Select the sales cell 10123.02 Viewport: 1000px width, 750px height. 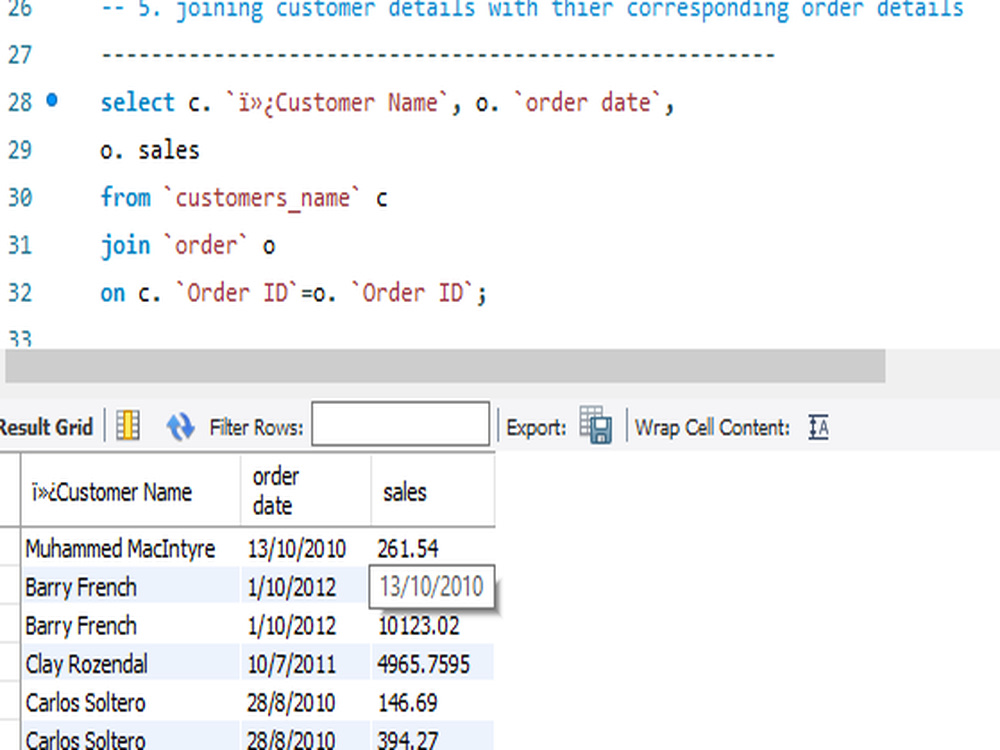[x=432, y=626]
